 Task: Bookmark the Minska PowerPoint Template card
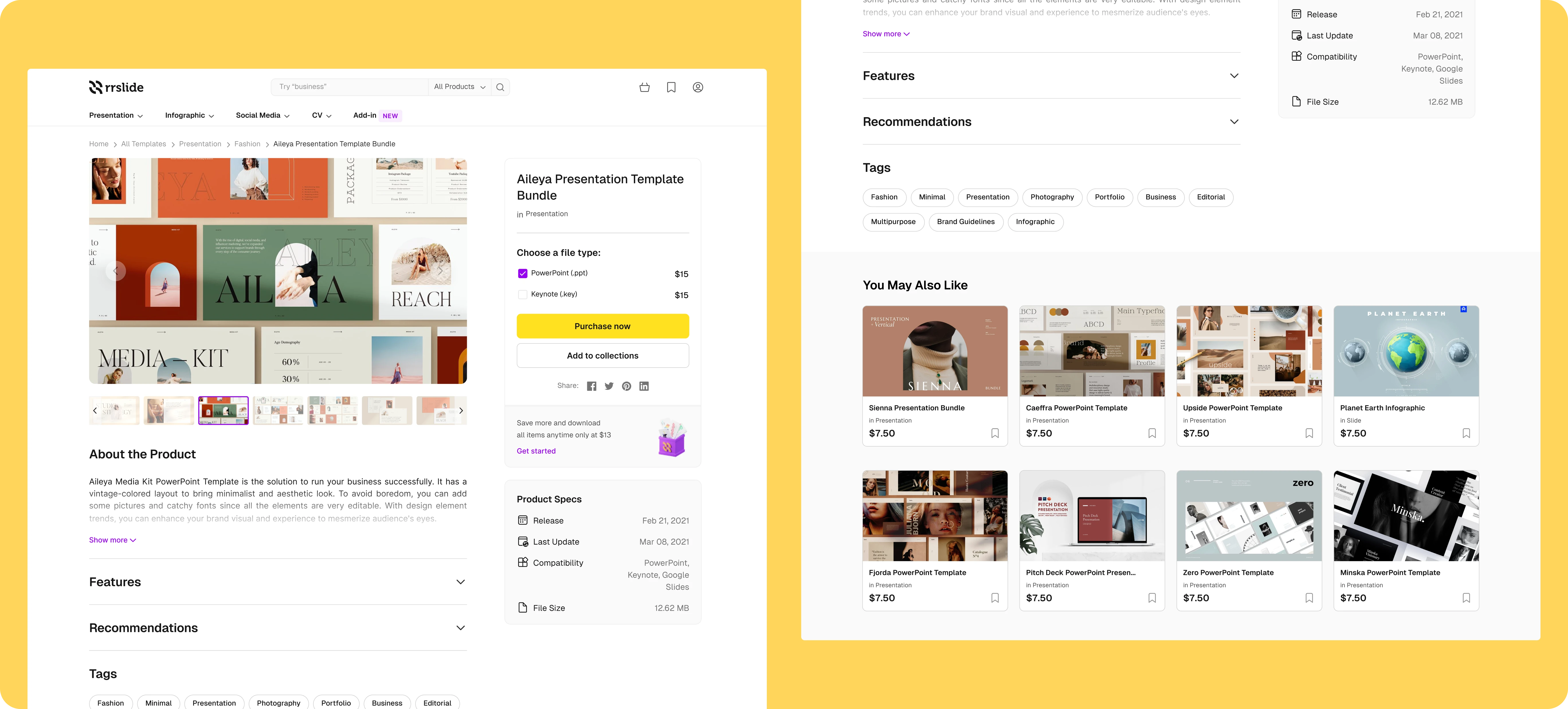(x=1466, y=598)
